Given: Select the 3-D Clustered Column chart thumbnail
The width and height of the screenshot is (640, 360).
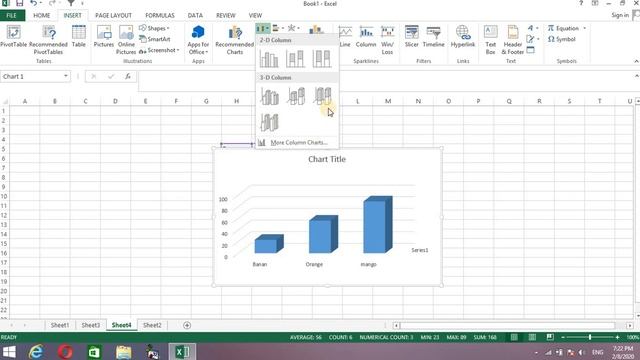Looking at the screenshot, I should click(269, 96).
